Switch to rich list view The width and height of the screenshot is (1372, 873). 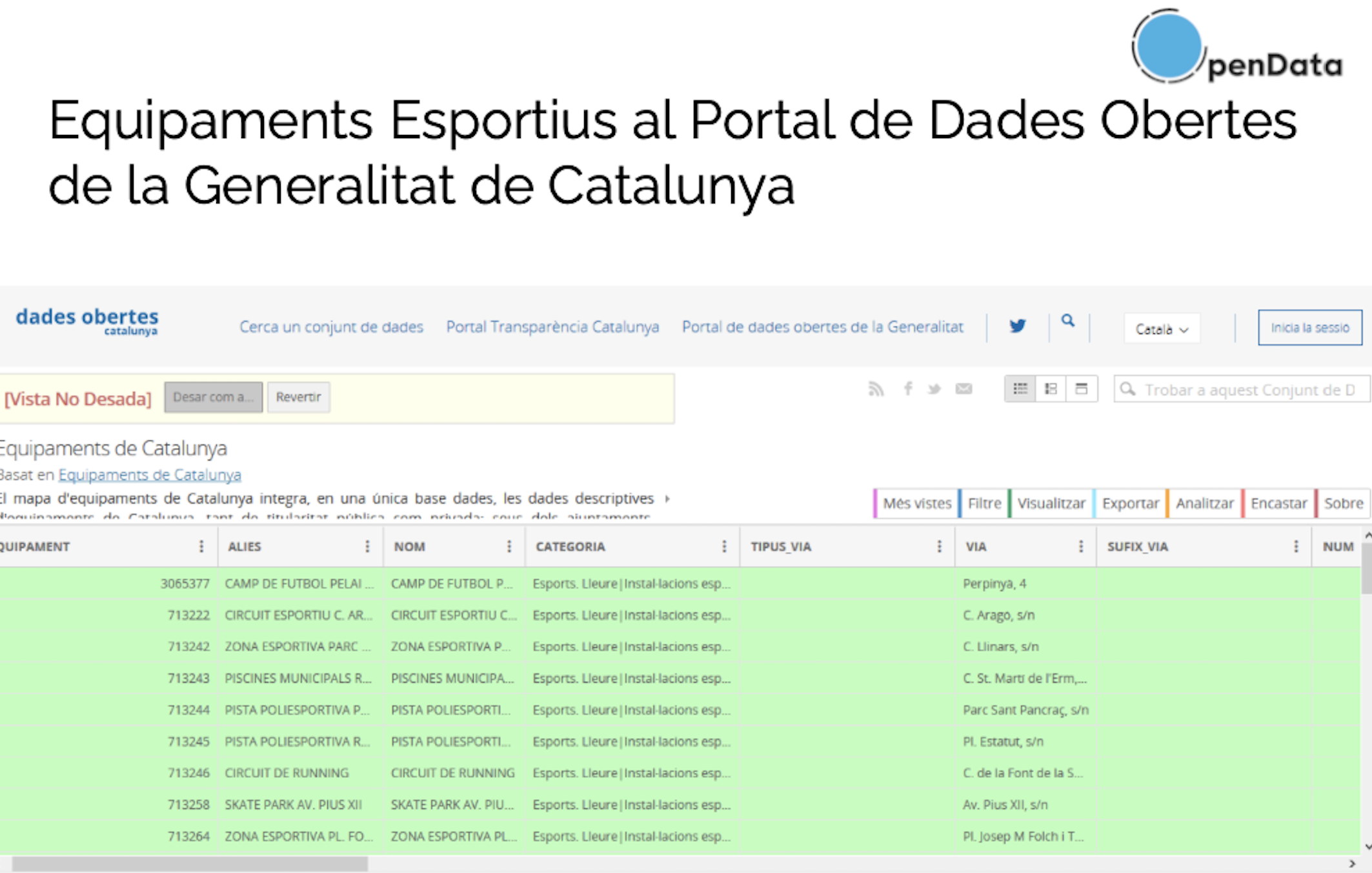pos(1051,389)
